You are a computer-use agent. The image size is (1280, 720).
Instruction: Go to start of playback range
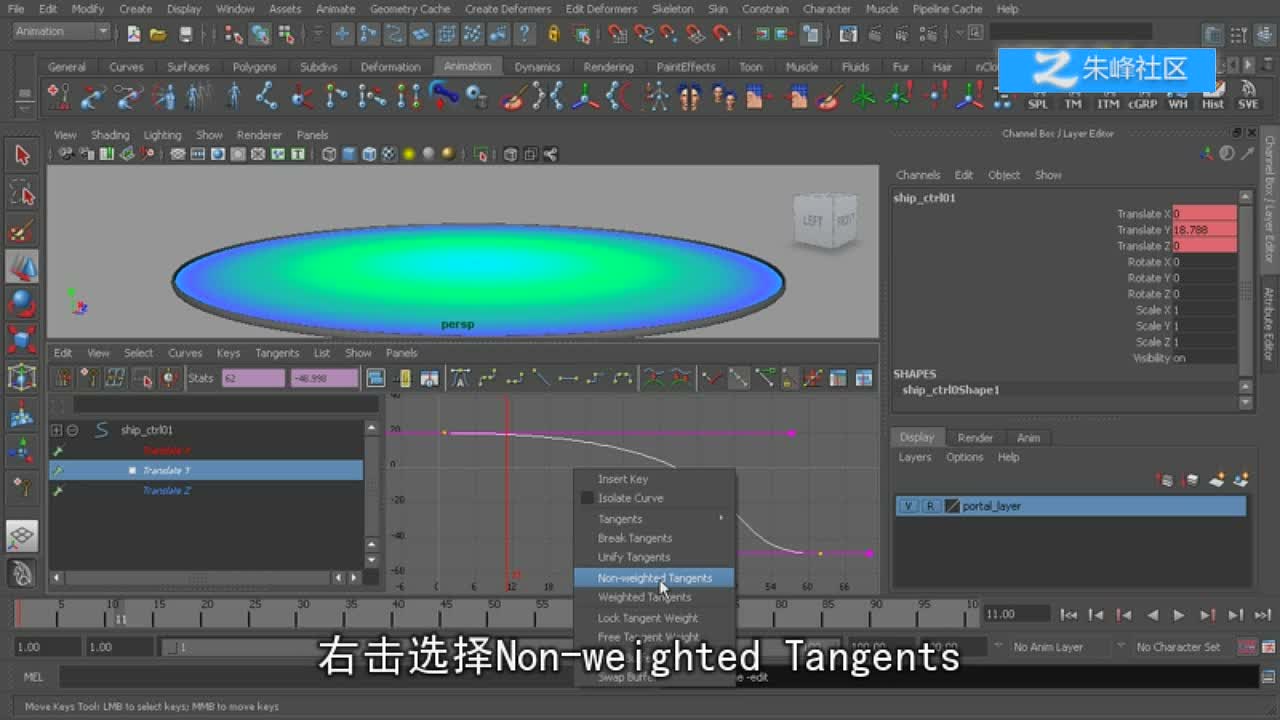[1069, 615]
